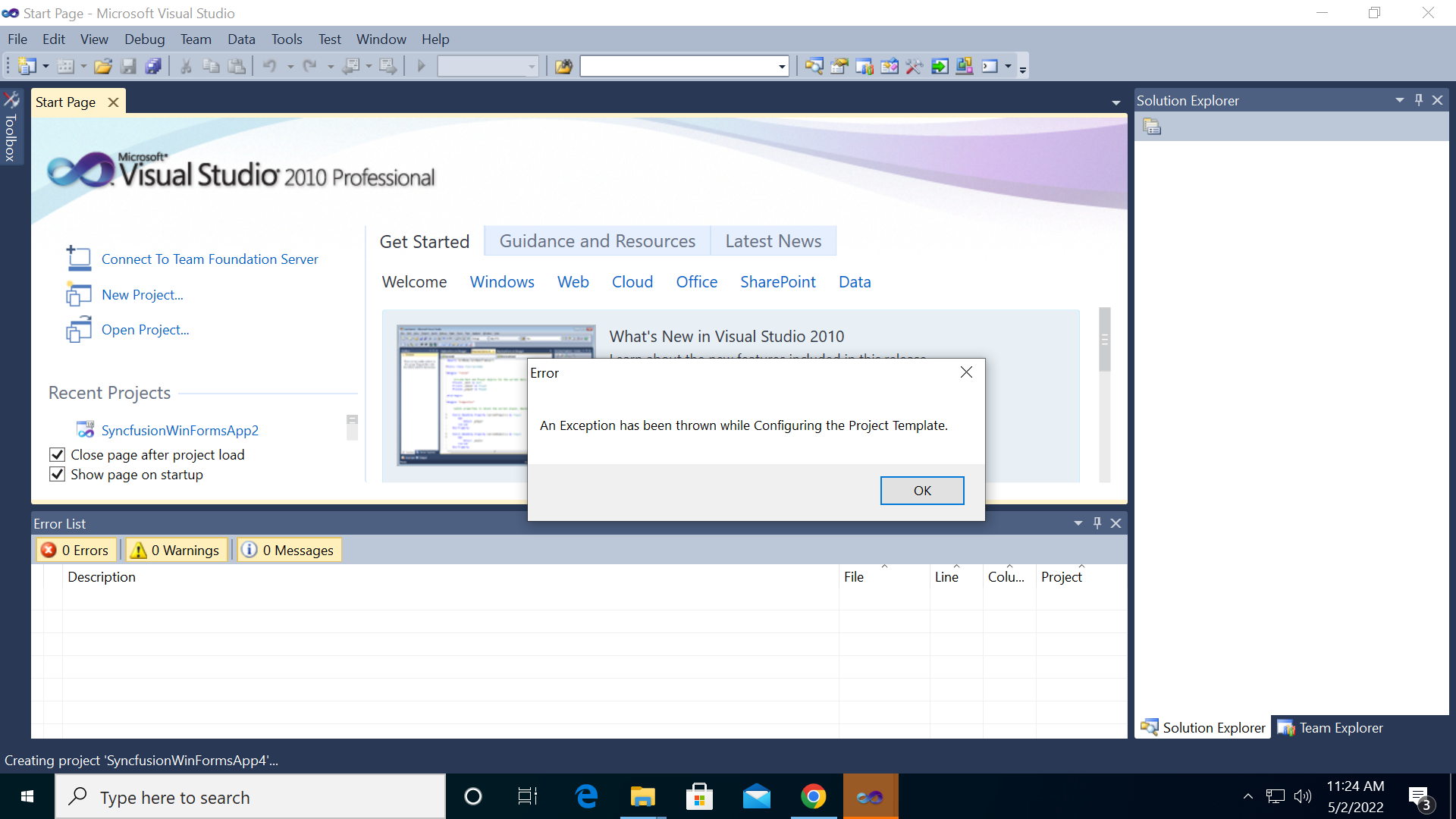The image size is (1456, 819).
Task: Click OK in the Error dialog
Action: (922, 491)
